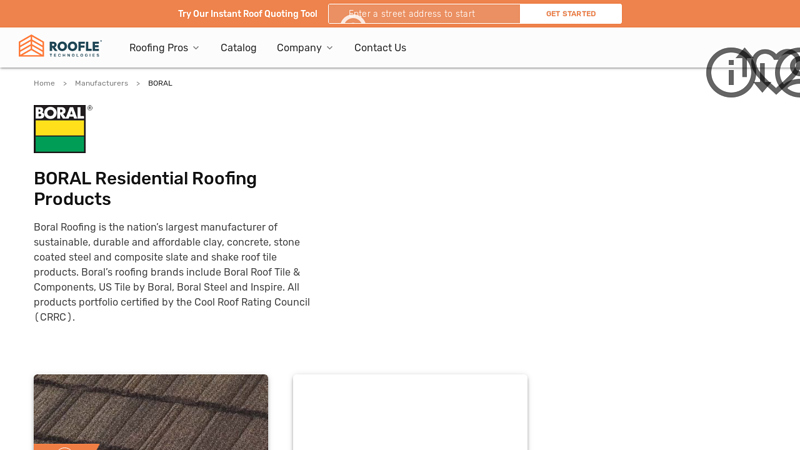
Task: Click the GET STARTED button
Action: [571, 14]
